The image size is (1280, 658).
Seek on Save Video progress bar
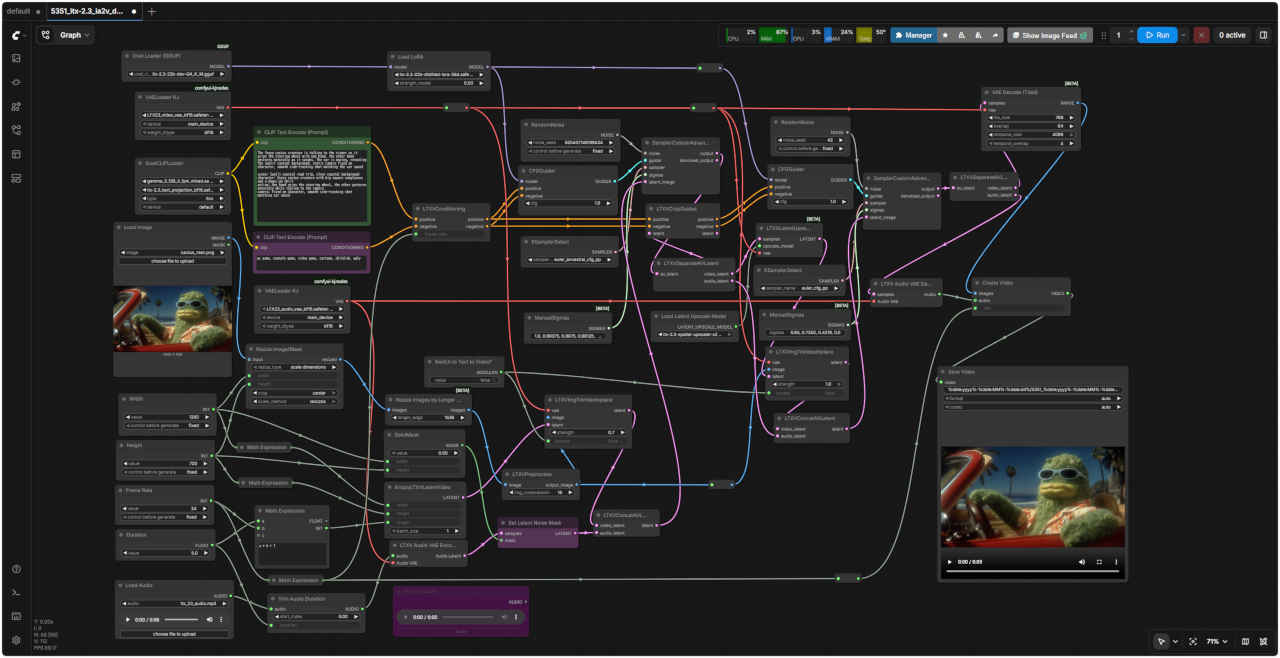pos(1033,571)
